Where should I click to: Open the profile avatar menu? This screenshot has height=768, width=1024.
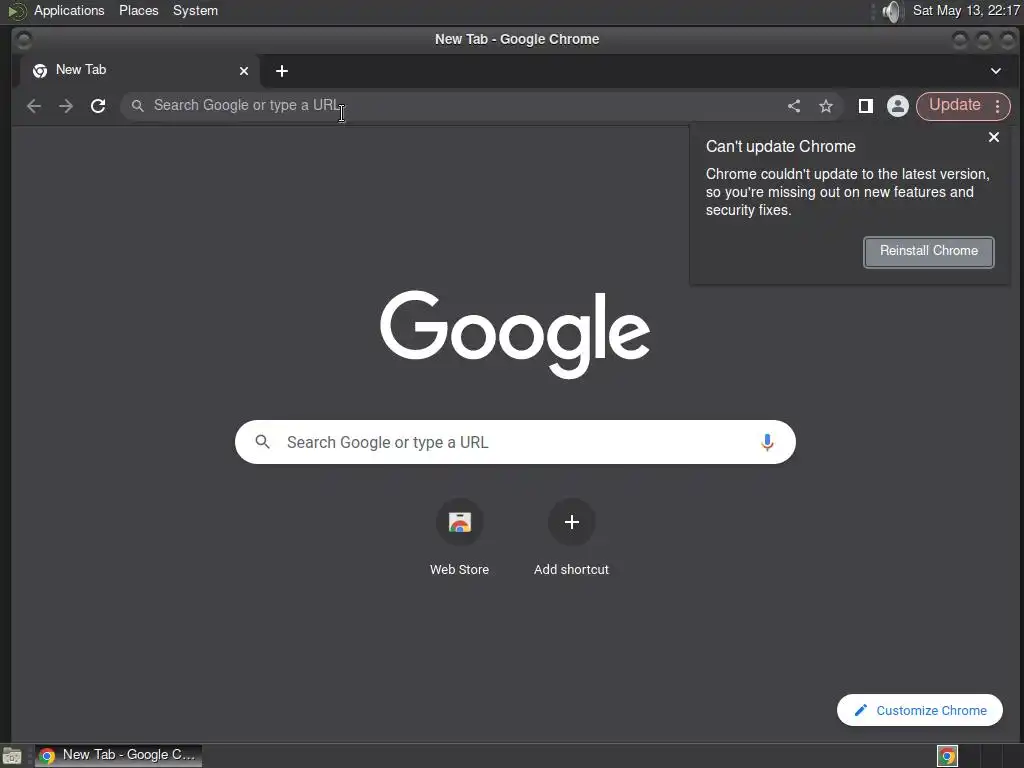click(897, 106)
